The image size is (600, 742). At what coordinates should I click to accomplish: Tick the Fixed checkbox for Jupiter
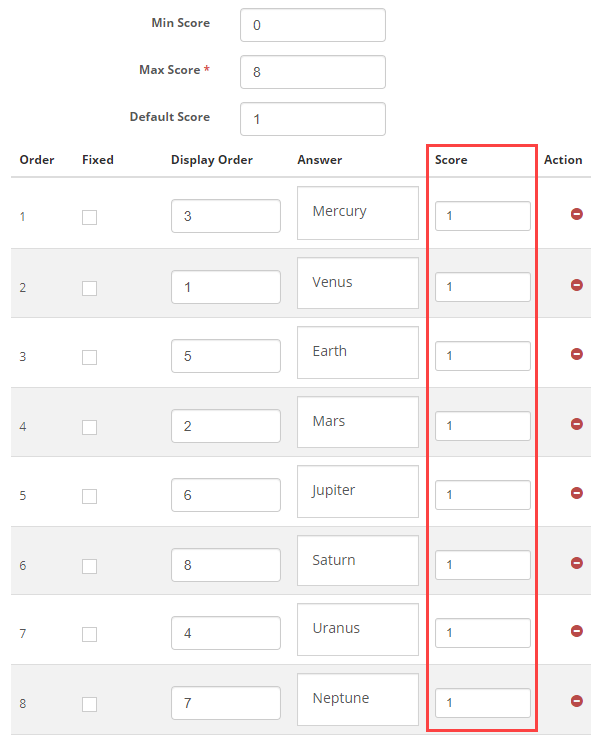click(90, 496)
